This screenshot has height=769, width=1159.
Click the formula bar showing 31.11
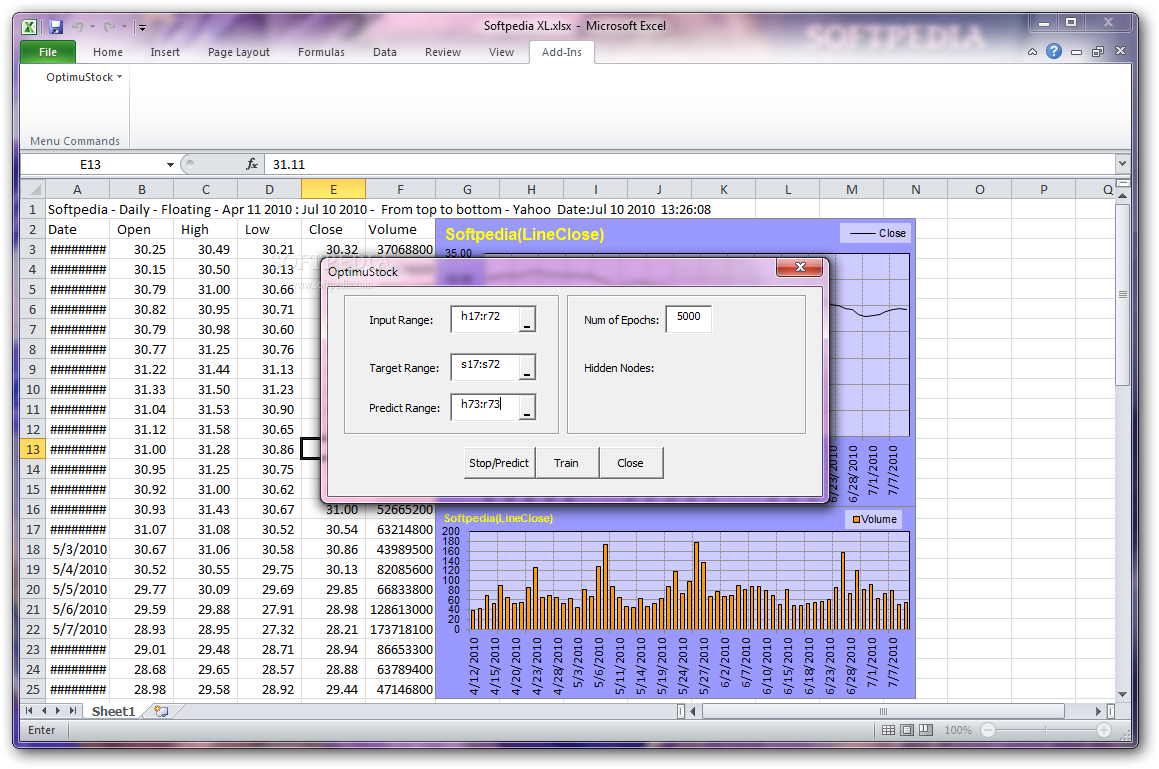(690, 164)
